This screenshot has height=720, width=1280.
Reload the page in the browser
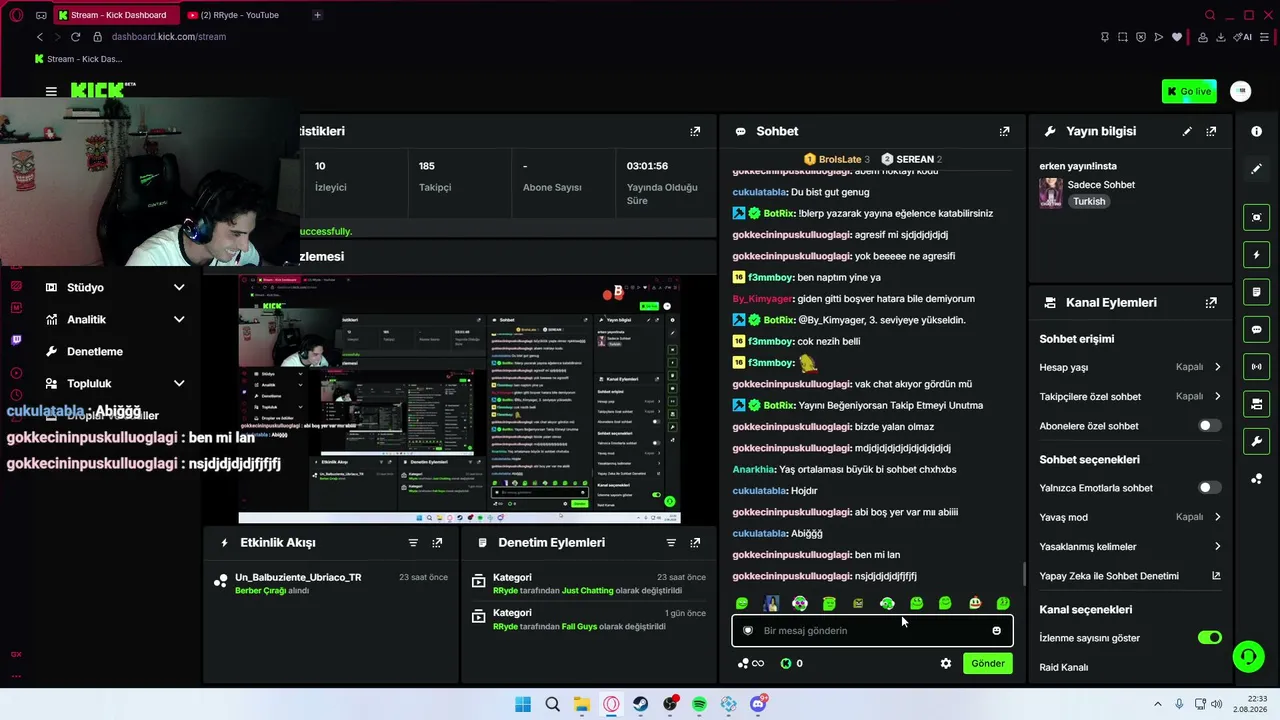click(75, 37)
